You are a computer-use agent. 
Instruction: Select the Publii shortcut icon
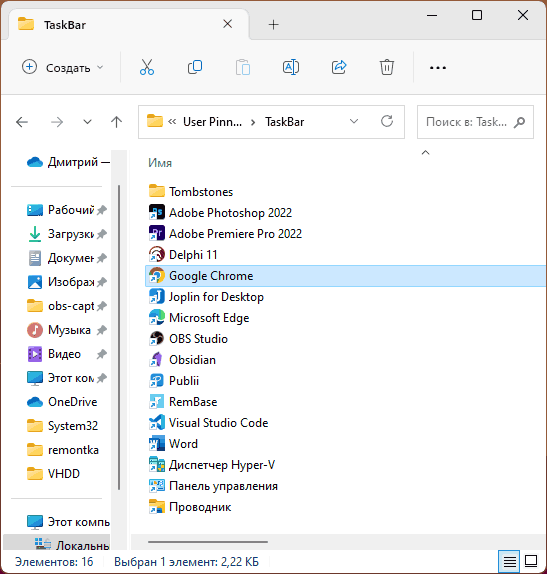tap(157, 381)
